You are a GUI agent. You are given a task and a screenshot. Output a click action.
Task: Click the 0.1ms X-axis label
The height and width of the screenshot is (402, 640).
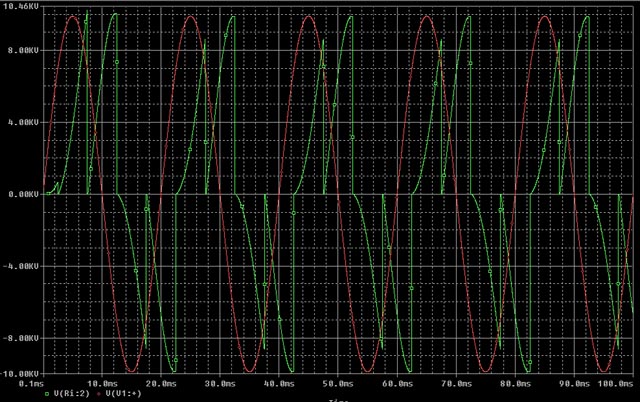click(x=31, y=384)
